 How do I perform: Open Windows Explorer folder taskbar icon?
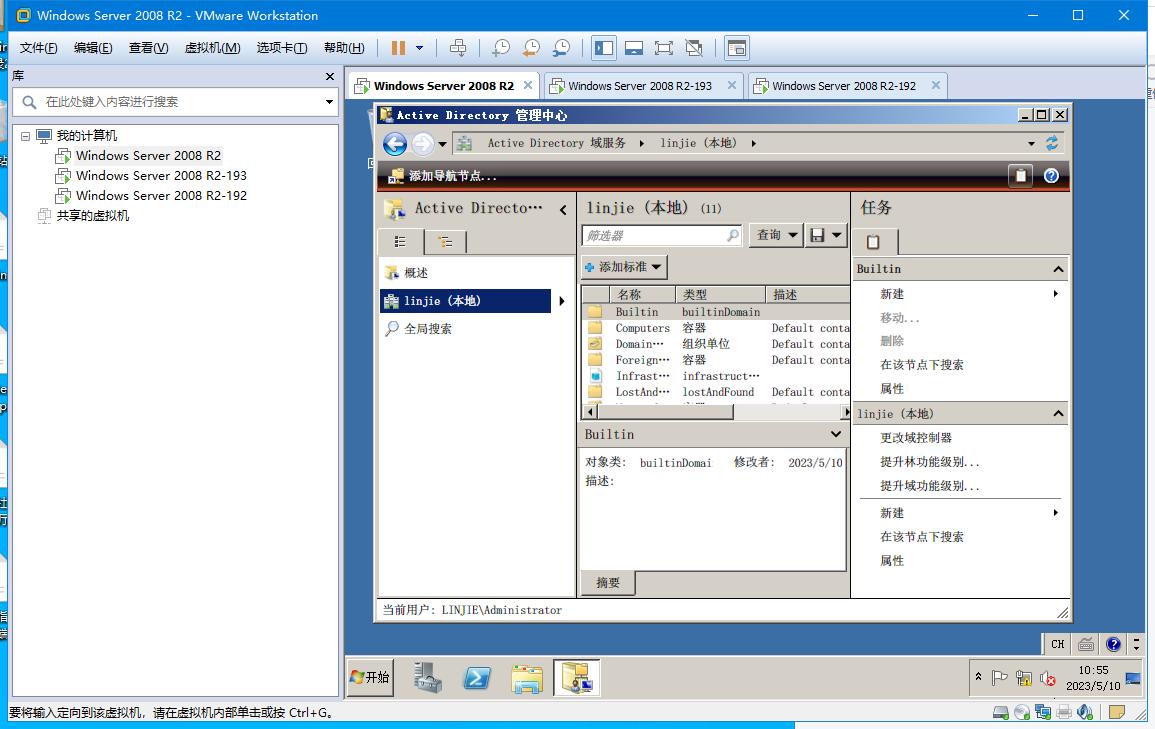(527, 677)
